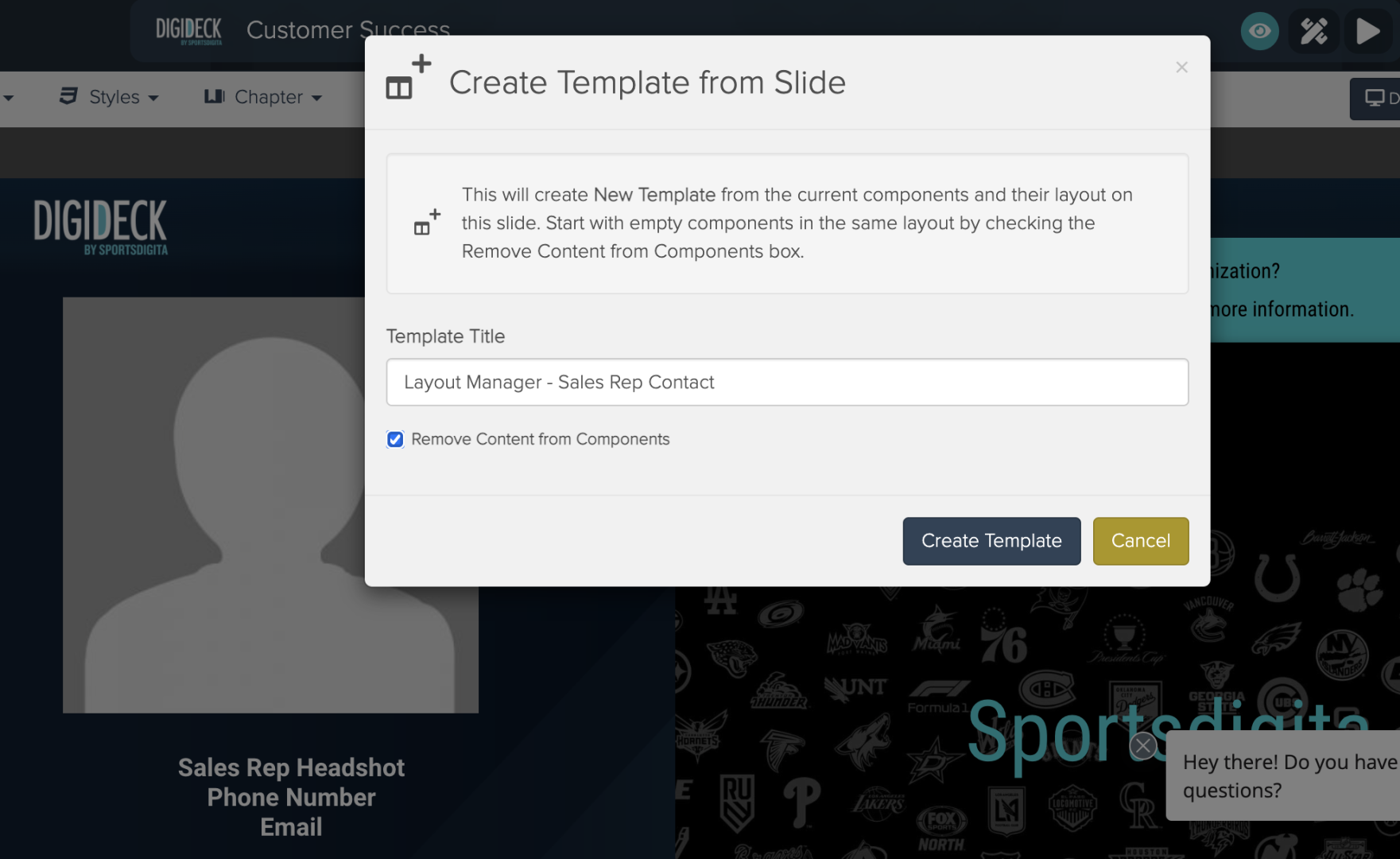Image resolution: width=1400 pixels, height=859 pixels.
Task: Open the cut-off dropdown caret left of Styles
Action: click(8, 98)
